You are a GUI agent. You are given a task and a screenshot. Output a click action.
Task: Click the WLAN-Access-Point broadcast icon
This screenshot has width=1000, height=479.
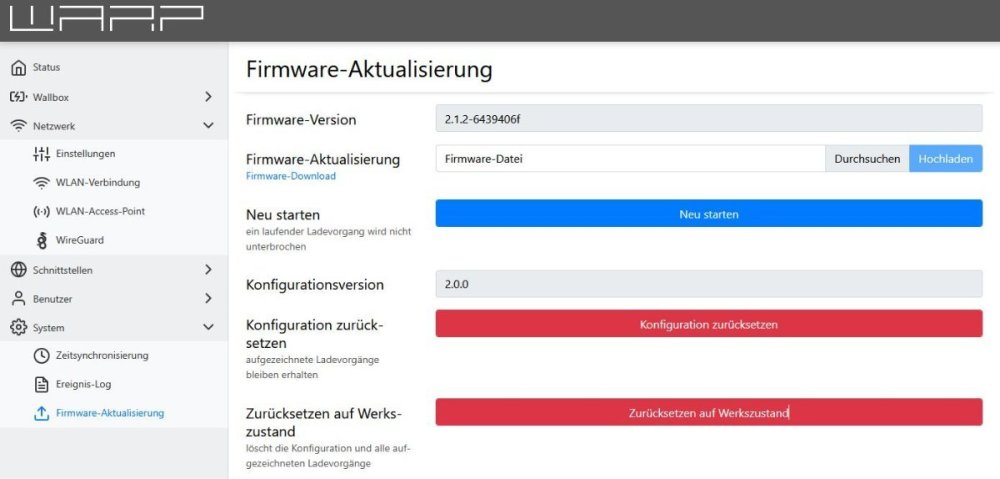[x=41, y=212]
